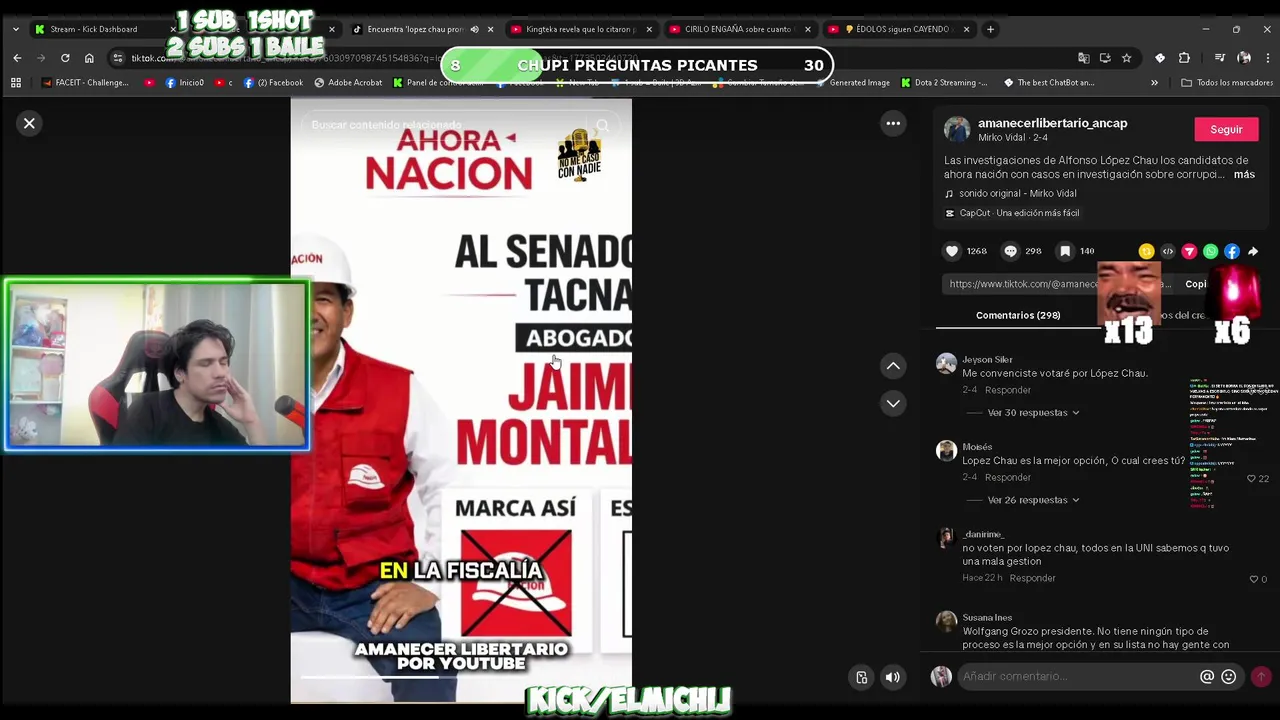
Task: Insert mention with @ icon
Action: click(1207, 677)
